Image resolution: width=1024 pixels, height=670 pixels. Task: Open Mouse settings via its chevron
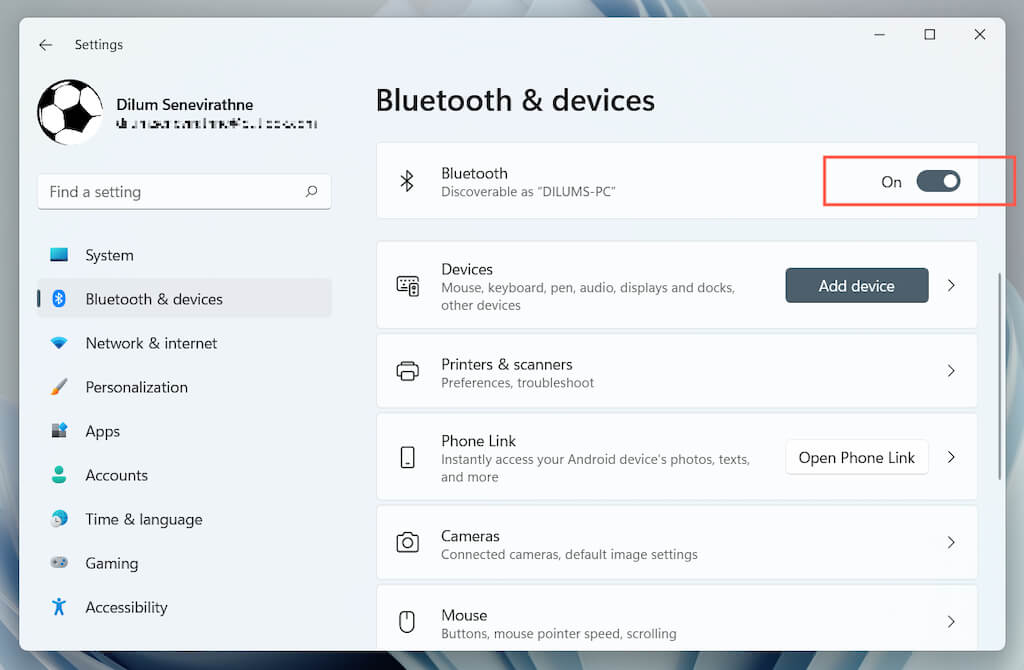[x=951, y=621]
